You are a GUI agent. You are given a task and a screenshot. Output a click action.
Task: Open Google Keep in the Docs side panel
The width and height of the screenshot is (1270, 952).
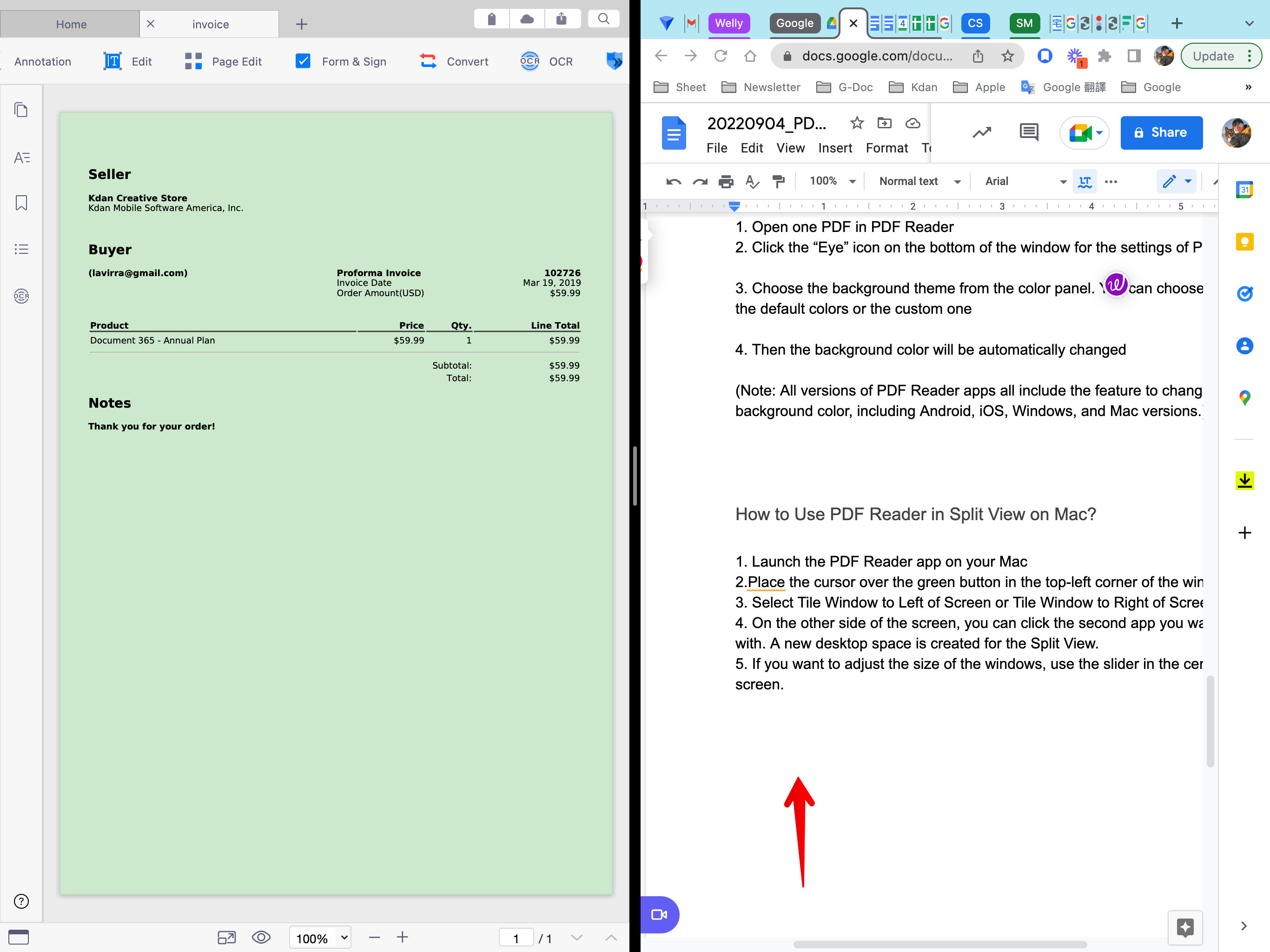click(1244, 242)
